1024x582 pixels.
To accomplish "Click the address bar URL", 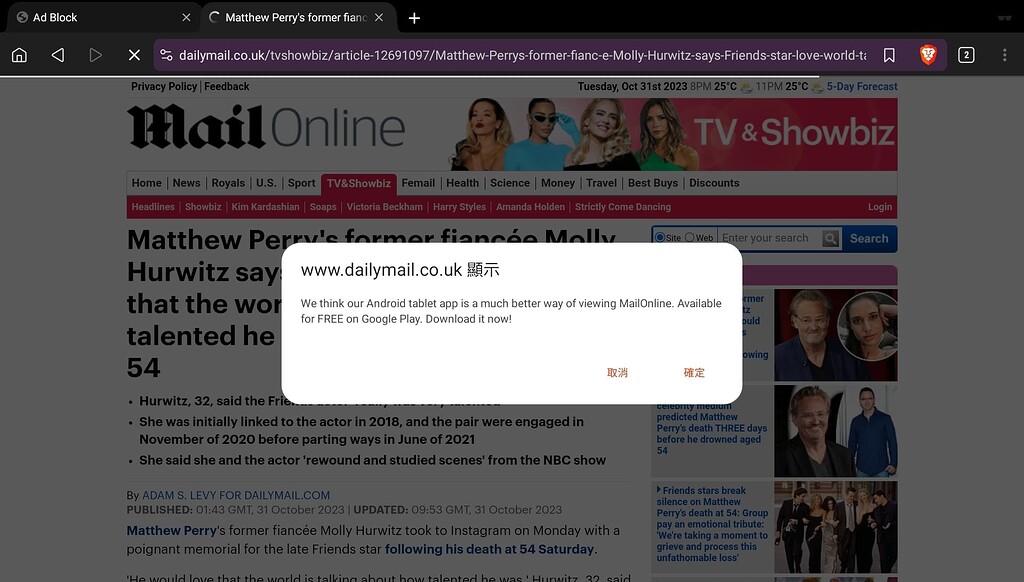I will [x=522, y=56].
